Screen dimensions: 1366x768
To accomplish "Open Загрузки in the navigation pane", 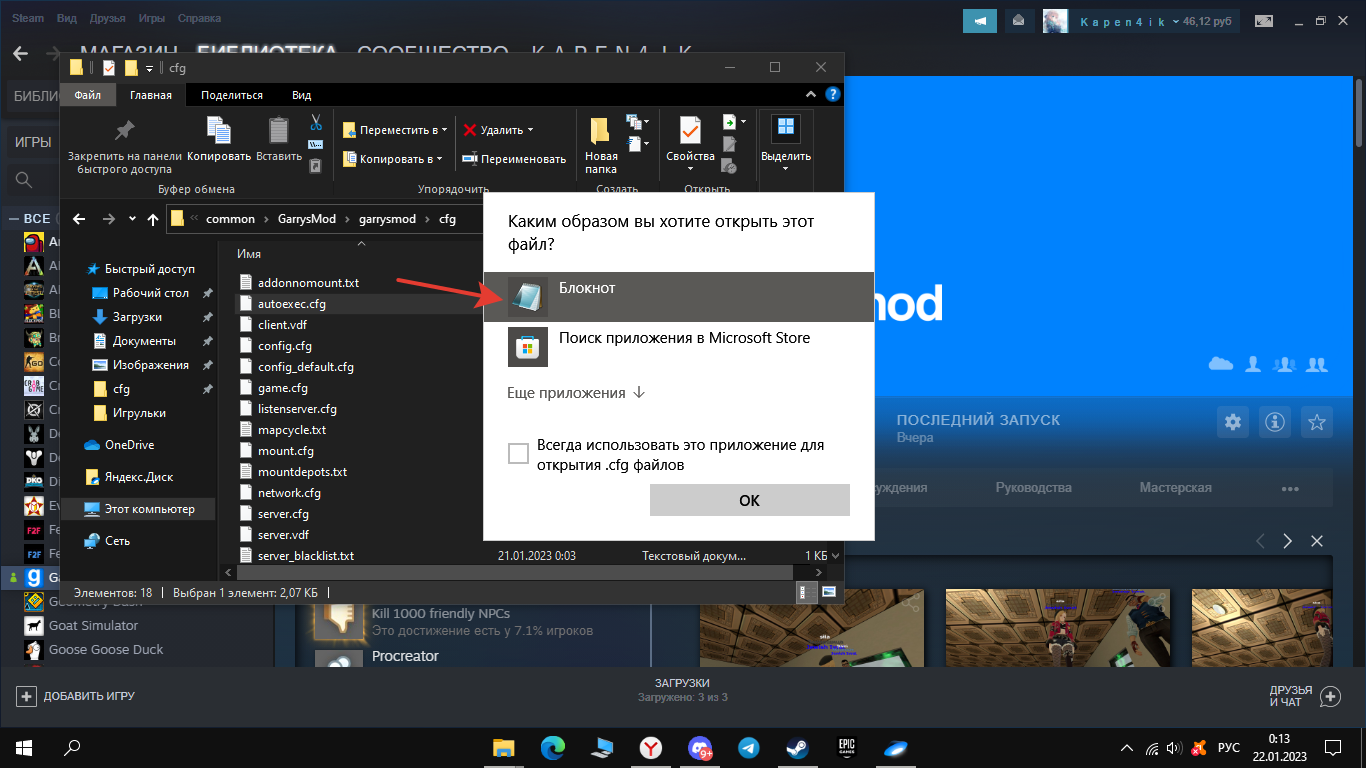I will pos(137,317).
